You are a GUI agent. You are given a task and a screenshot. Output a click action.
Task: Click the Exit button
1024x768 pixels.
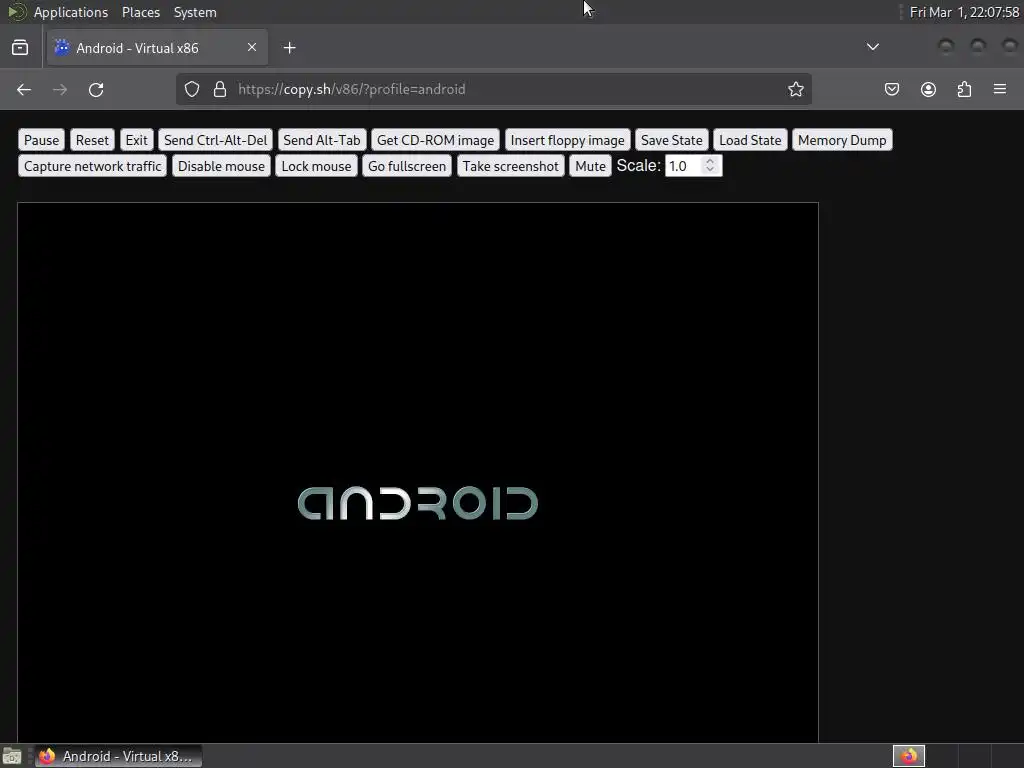136,140
